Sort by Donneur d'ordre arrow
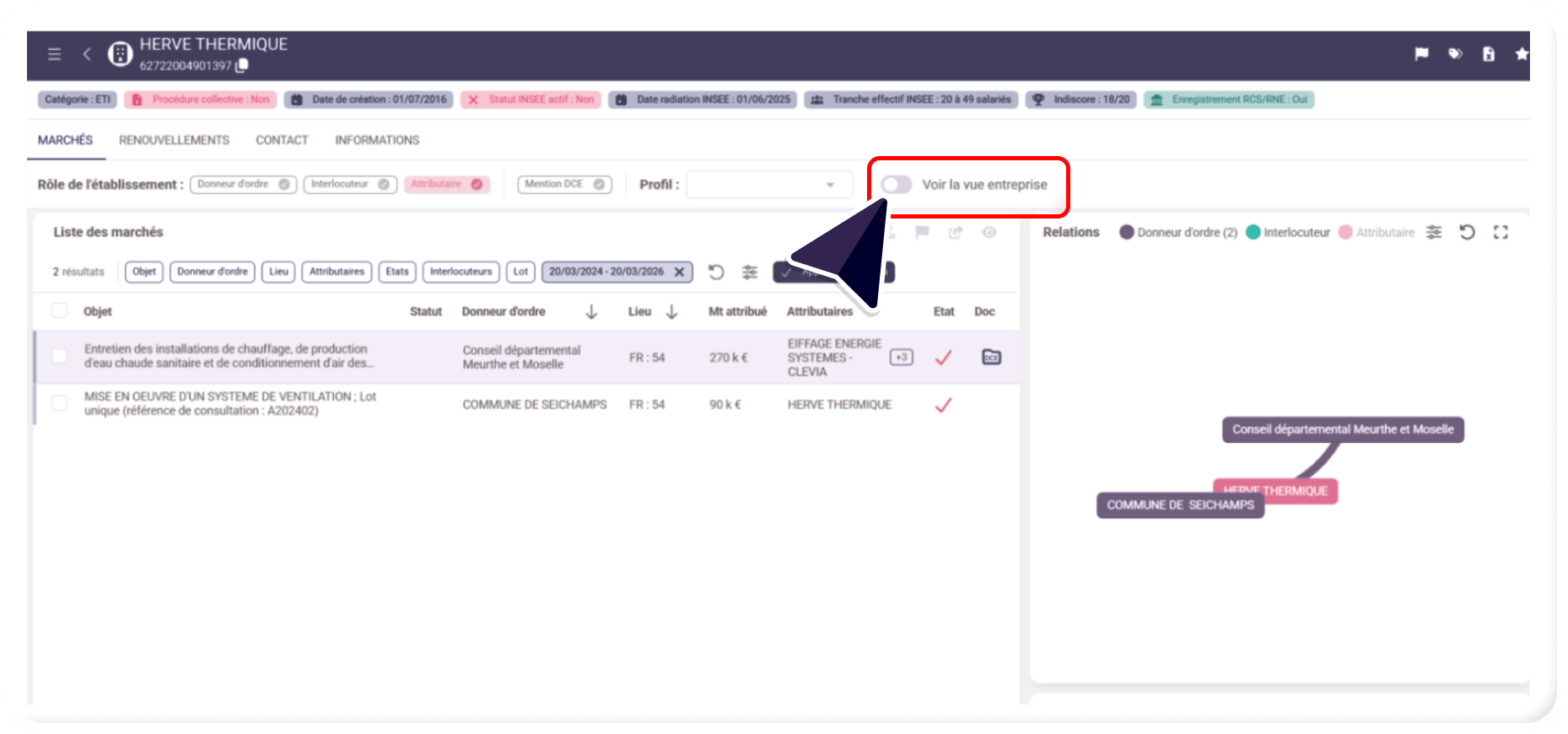This screenshot has width=1568, height=734. click(x=591, y=312)
